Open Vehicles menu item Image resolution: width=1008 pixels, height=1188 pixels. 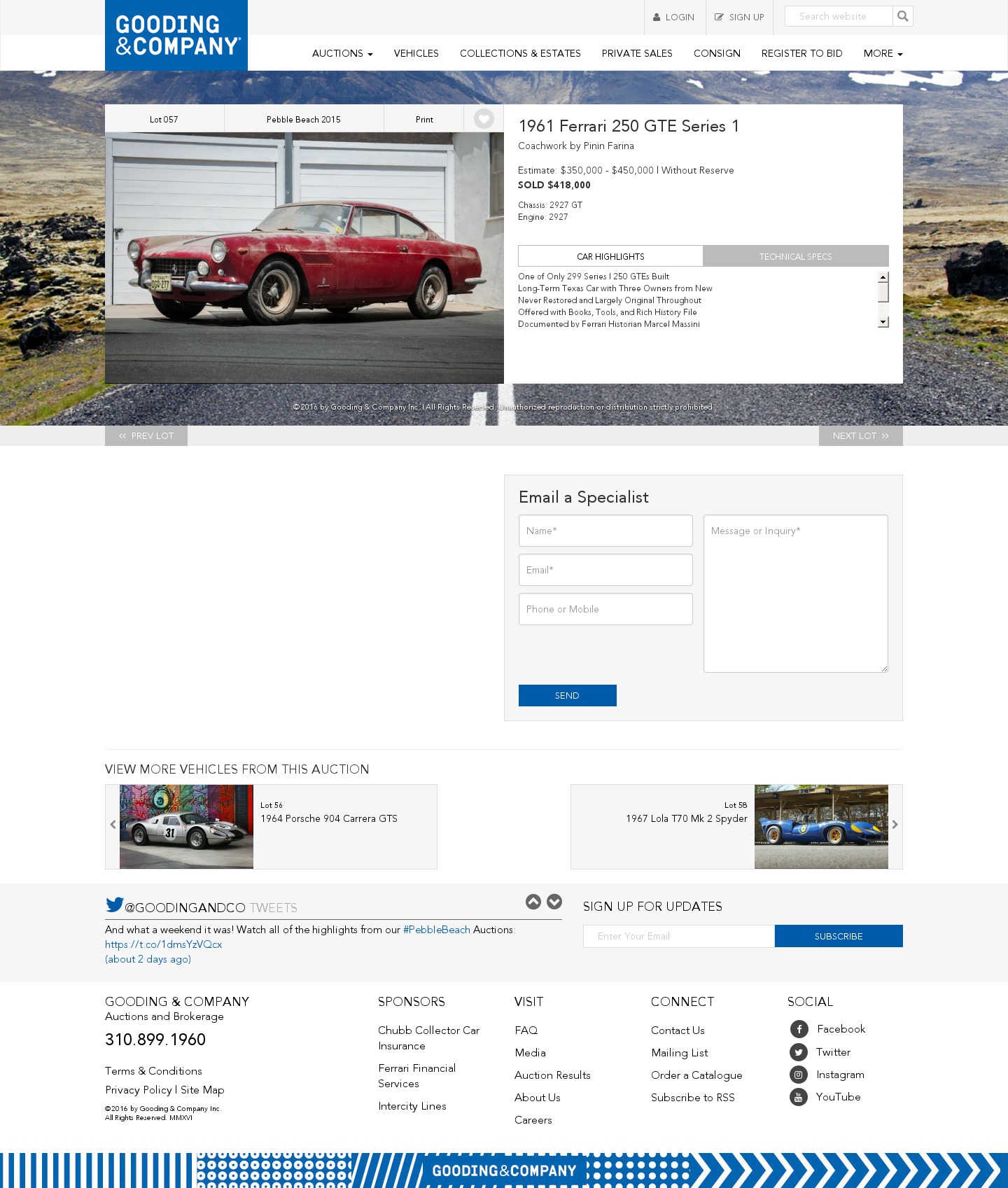tap(416, 53)
